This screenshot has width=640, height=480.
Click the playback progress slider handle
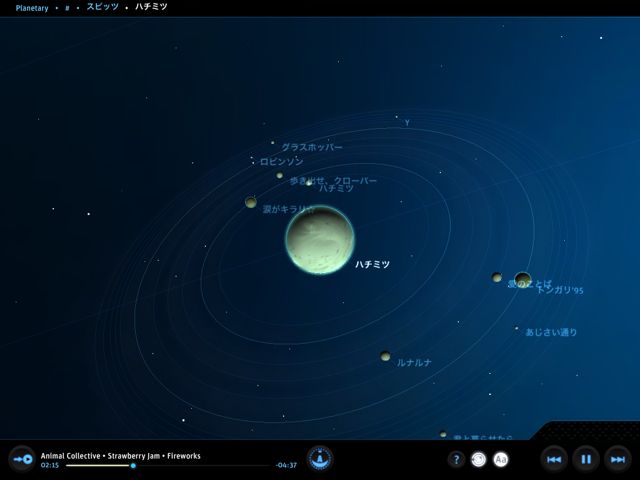coord(133,465)
